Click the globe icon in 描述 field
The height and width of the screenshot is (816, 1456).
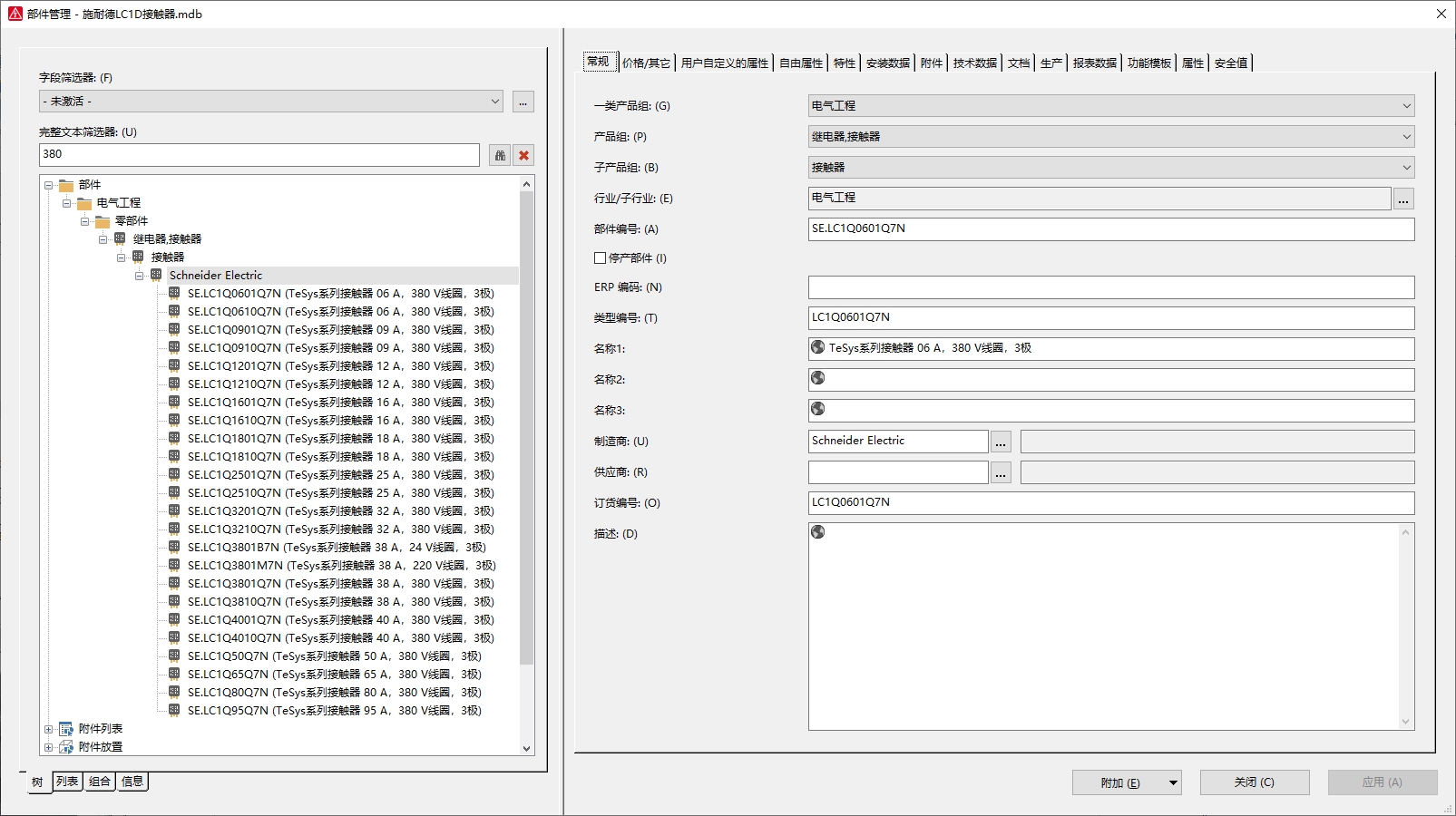click(817, 532)
